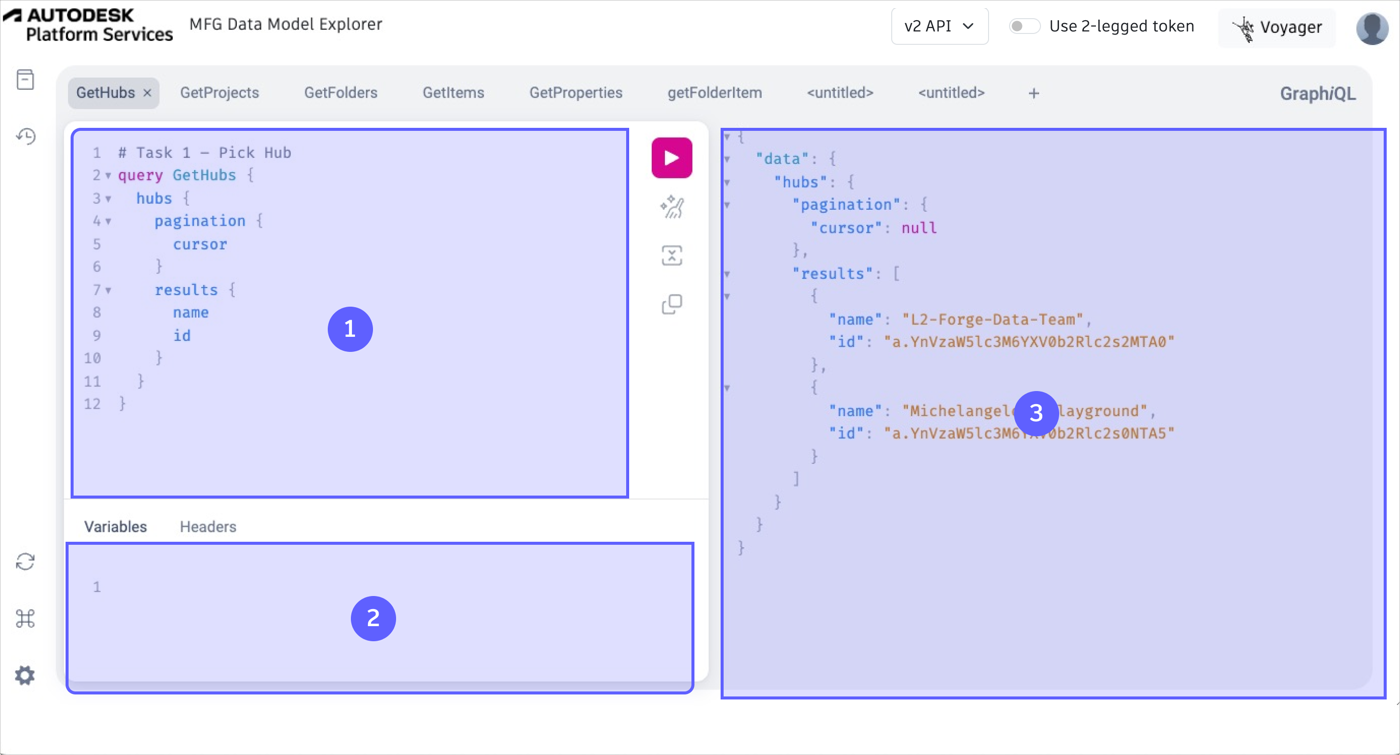Collapse the hubs block on line 3
Viewport: 1400px width, 755px height.
click(x=108, y=199)
